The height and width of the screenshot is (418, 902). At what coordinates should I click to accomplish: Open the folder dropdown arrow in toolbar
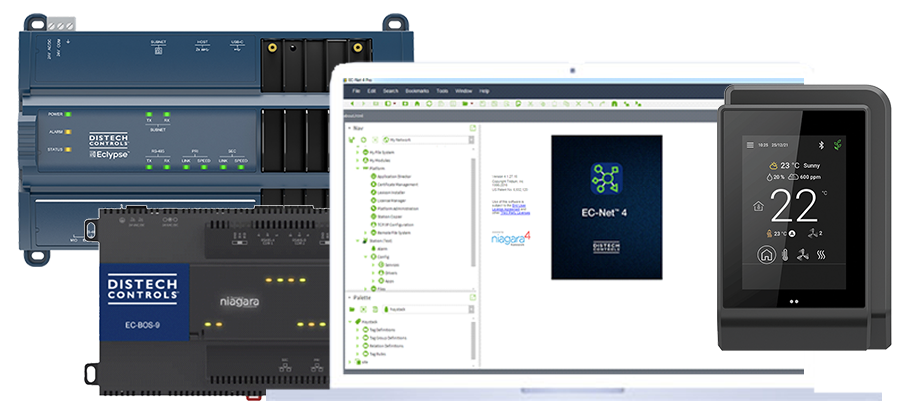[x=471, y=104]
